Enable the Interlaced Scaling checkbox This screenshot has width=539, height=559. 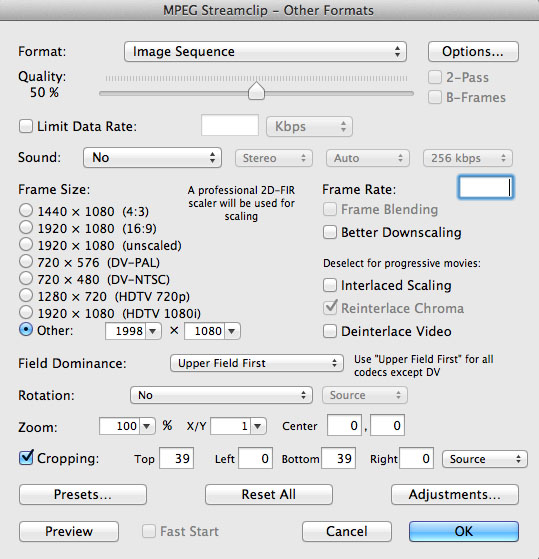tap(330, 285)
